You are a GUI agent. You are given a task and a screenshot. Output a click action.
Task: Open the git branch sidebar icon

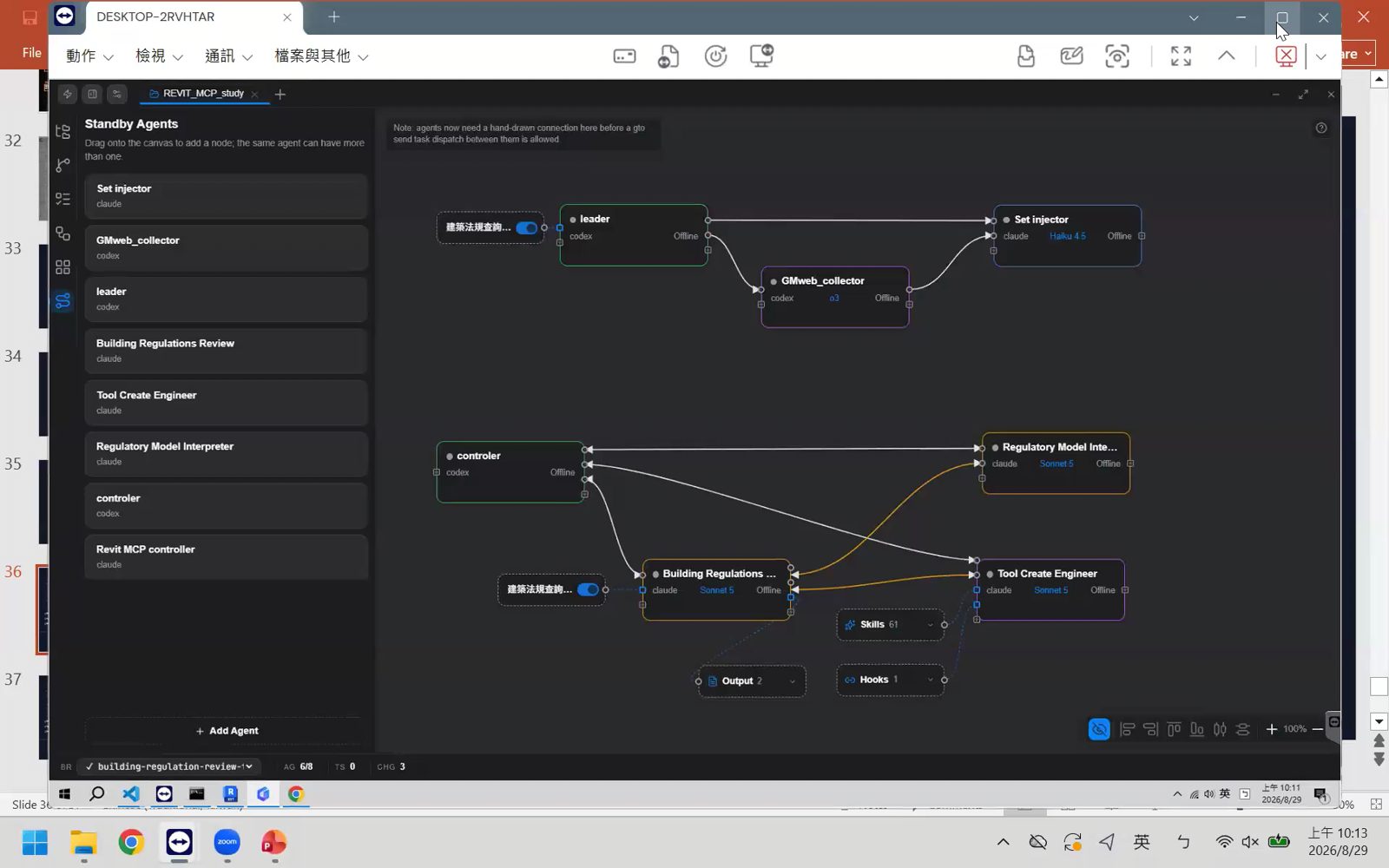[63, 165]
